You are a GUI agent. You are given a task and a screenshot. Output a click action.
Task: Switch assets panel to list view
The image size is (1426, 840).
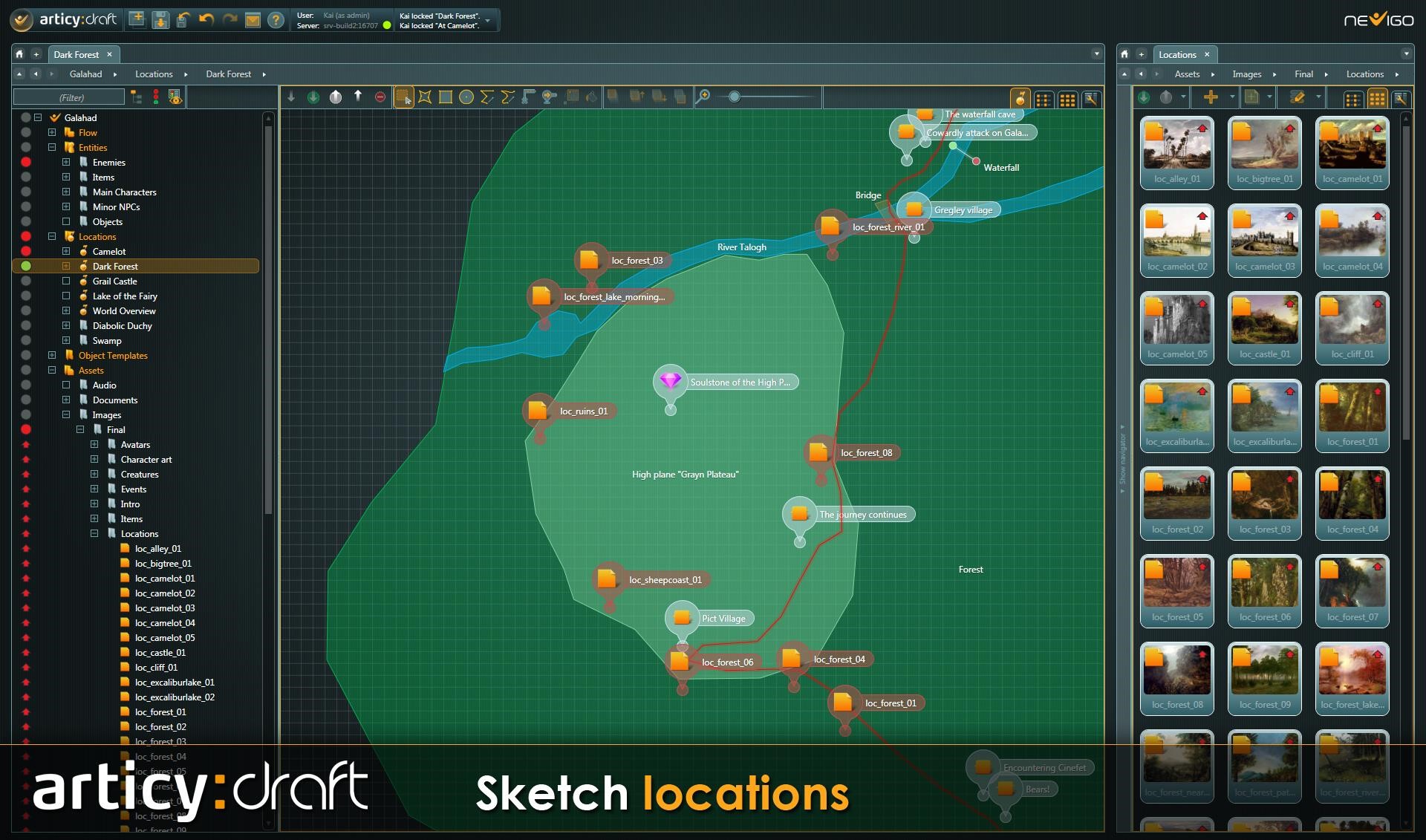coord(1353,99)
